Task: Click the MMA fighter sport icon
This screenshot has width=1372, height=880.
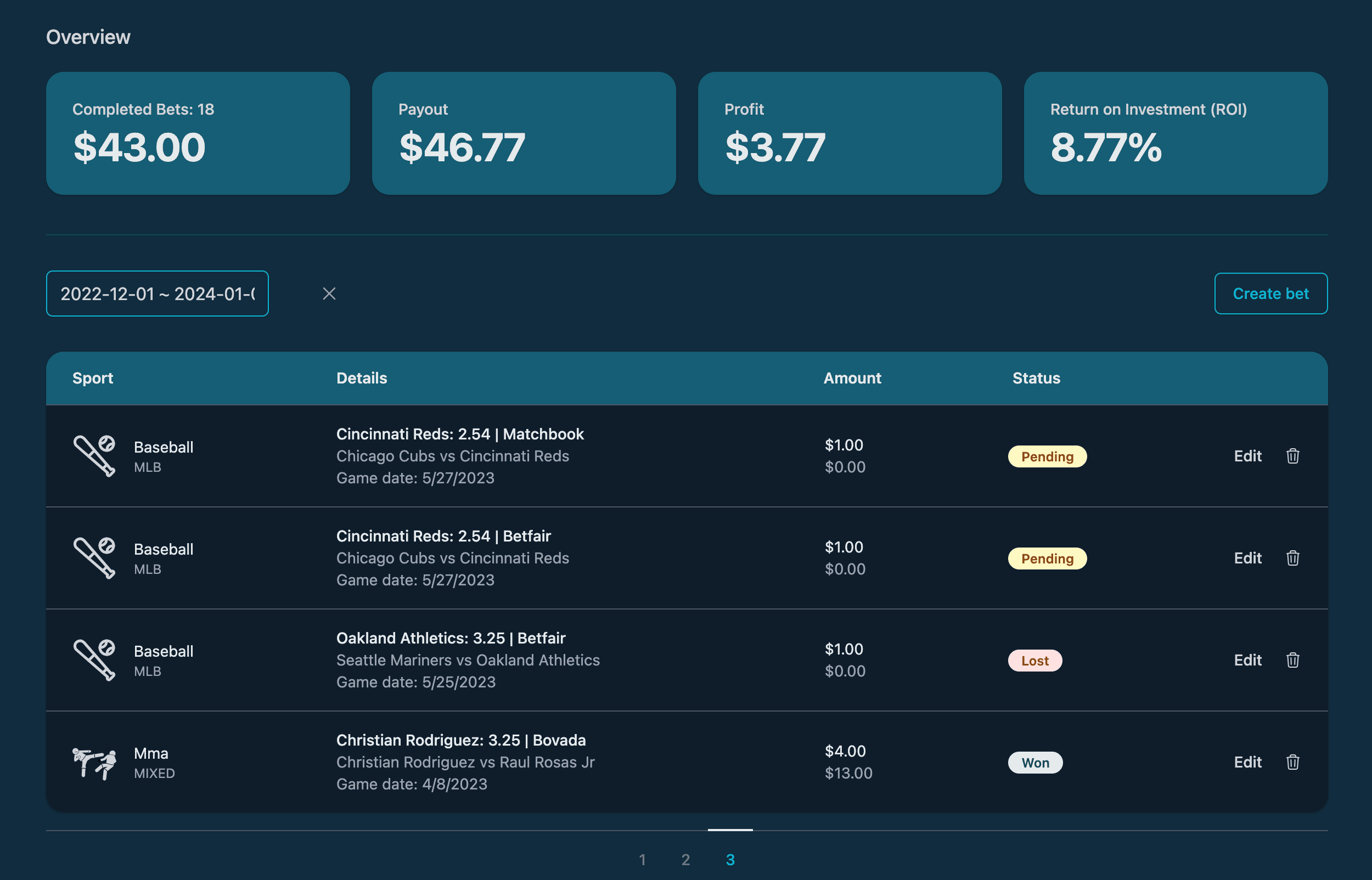Action: tap(94, 762)
